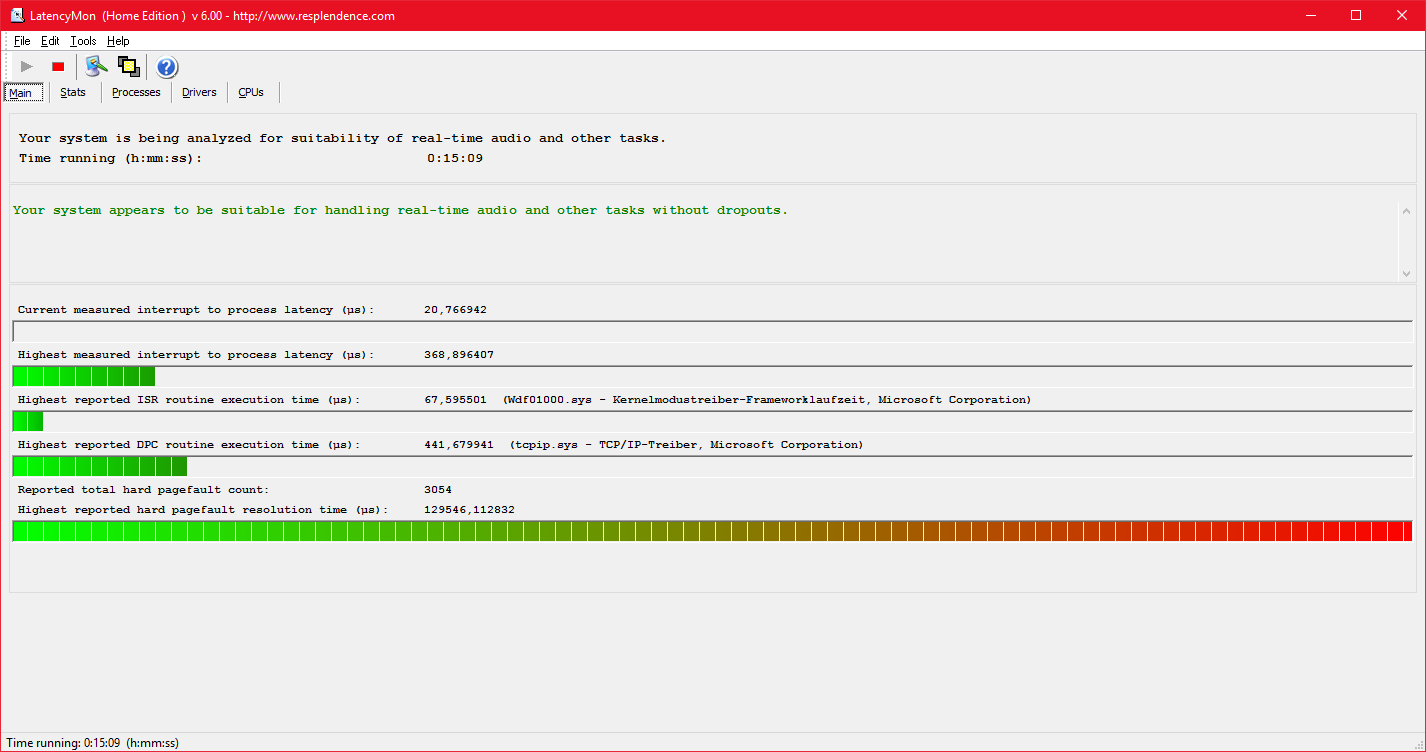Click the 'Highest reported ISR routine execution time' label
The height and width of the screenshot is (752, 1426).
(x=189, y=400)
